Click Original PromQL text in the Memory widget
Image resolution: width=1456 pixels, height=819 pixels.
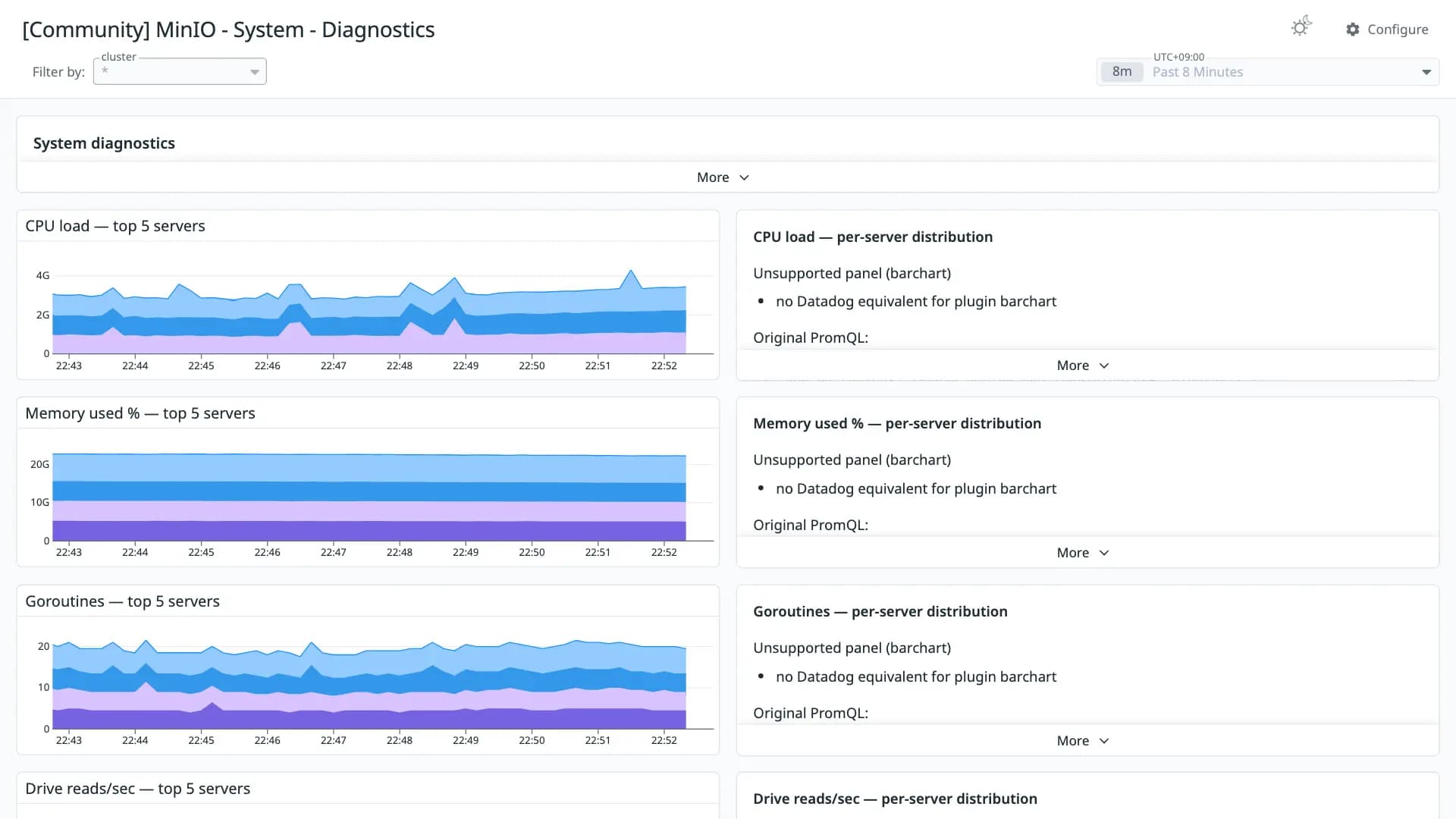point(811,525)
